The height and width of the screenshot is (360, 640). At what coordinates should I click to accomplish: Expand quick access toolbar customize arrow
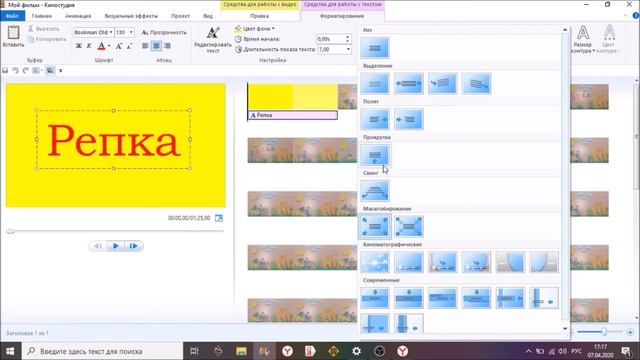click(x=61, y=71)
